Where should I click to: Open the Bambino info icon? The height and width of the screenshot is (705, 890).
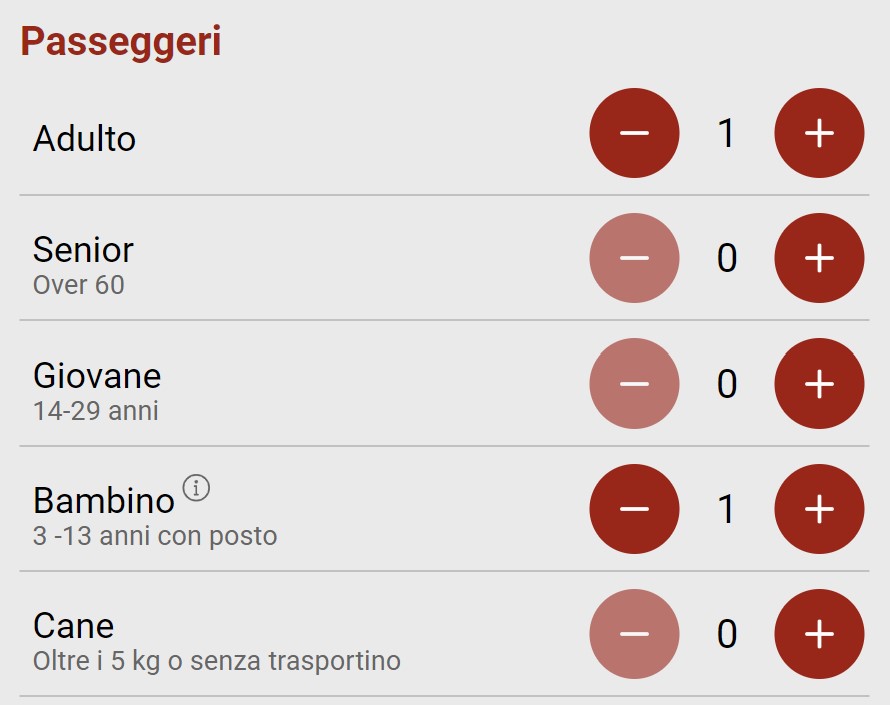[197, 488]
